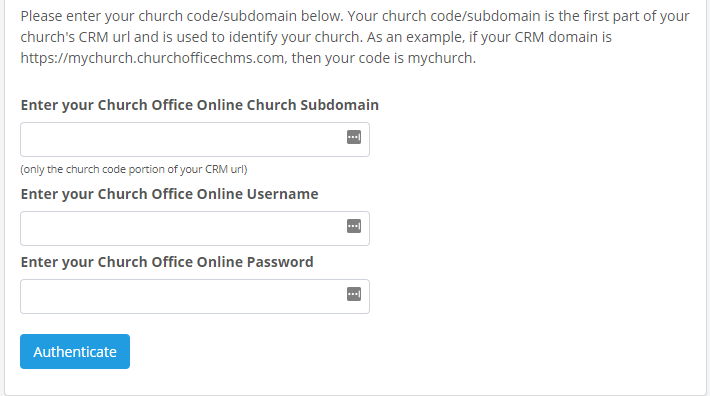
Task: Open password manager icon in Password field
Action: pos(354,294)
